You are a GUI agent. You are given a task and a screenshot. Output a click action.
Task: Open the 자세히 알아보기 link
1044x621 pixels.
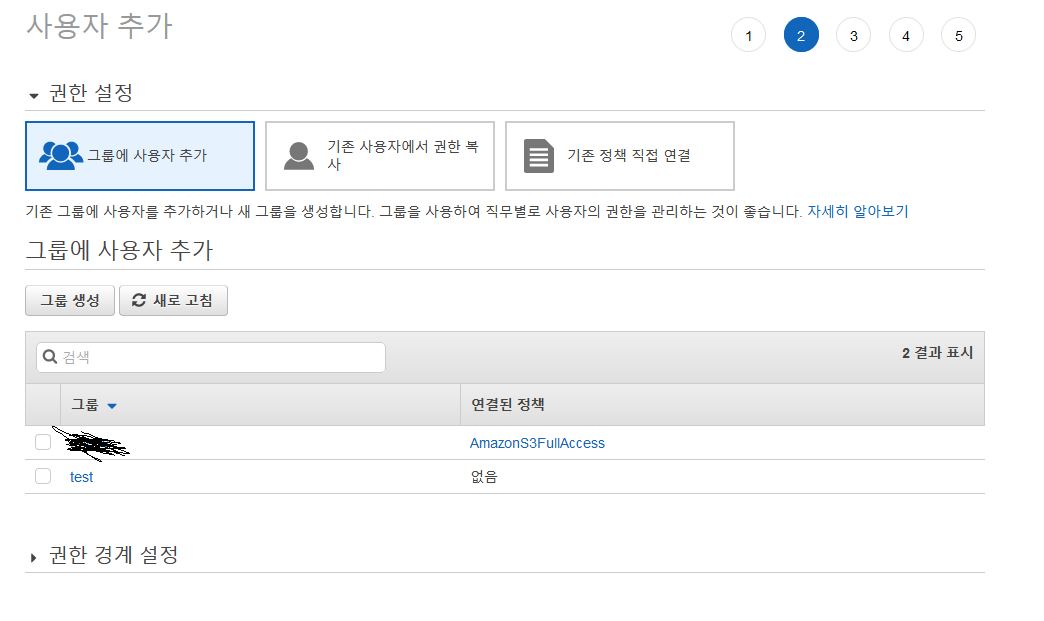pyautogui.click(x=857, y=211)
